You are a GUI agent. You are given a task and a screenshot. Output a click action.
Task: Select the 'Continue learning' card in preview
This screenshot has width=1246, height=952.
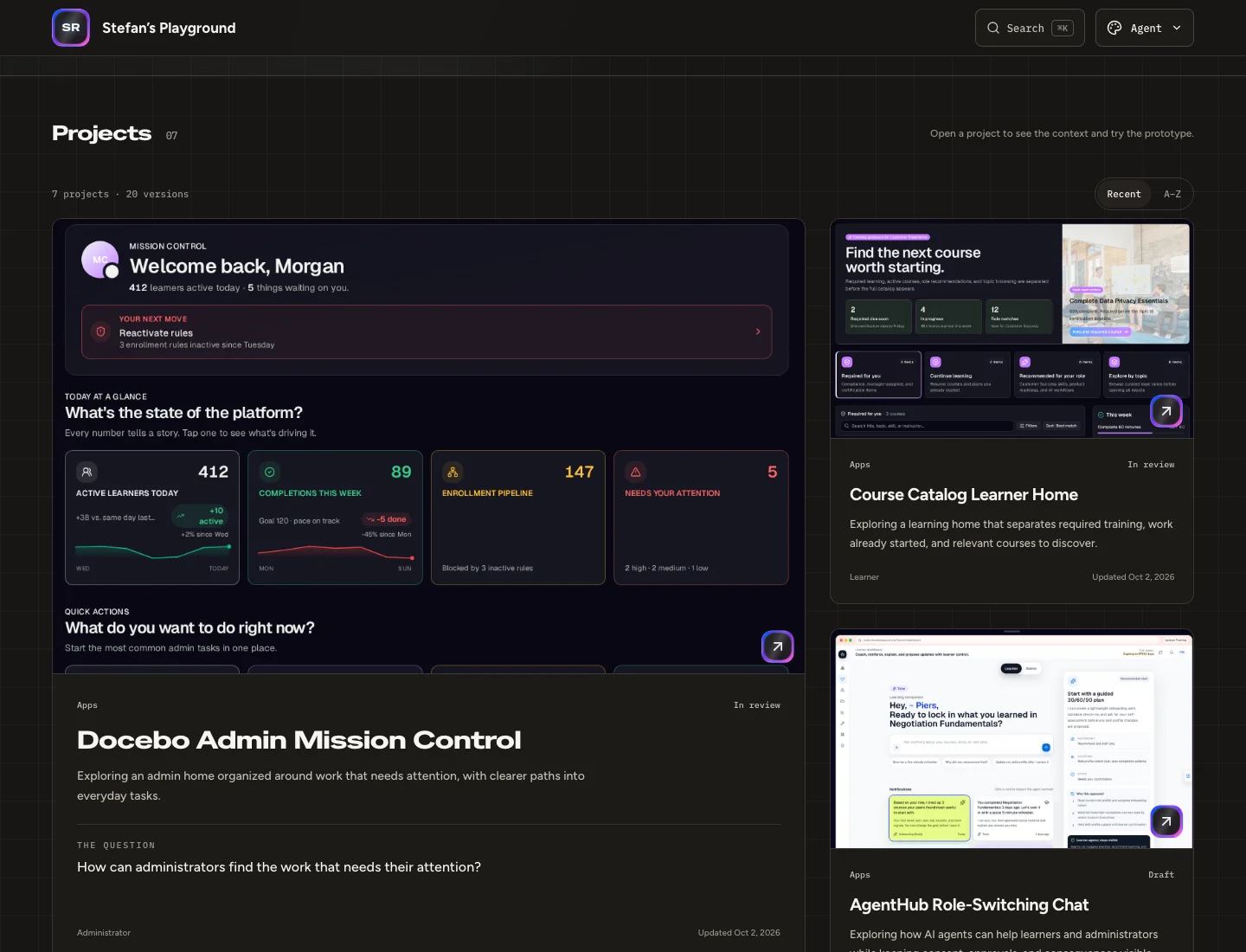967,375
